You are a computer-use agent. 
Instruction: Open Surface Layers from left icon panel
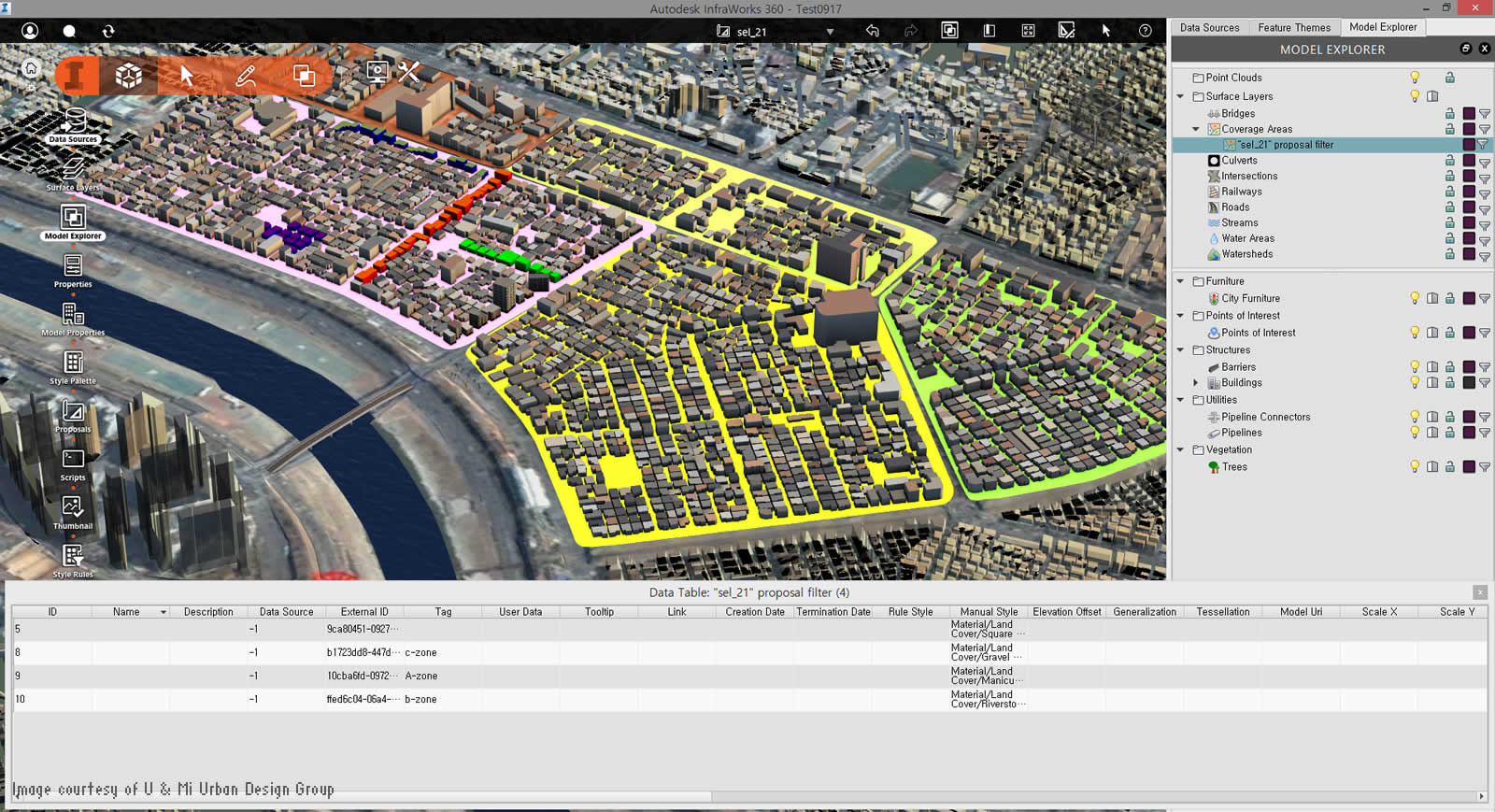pos(73,175)
